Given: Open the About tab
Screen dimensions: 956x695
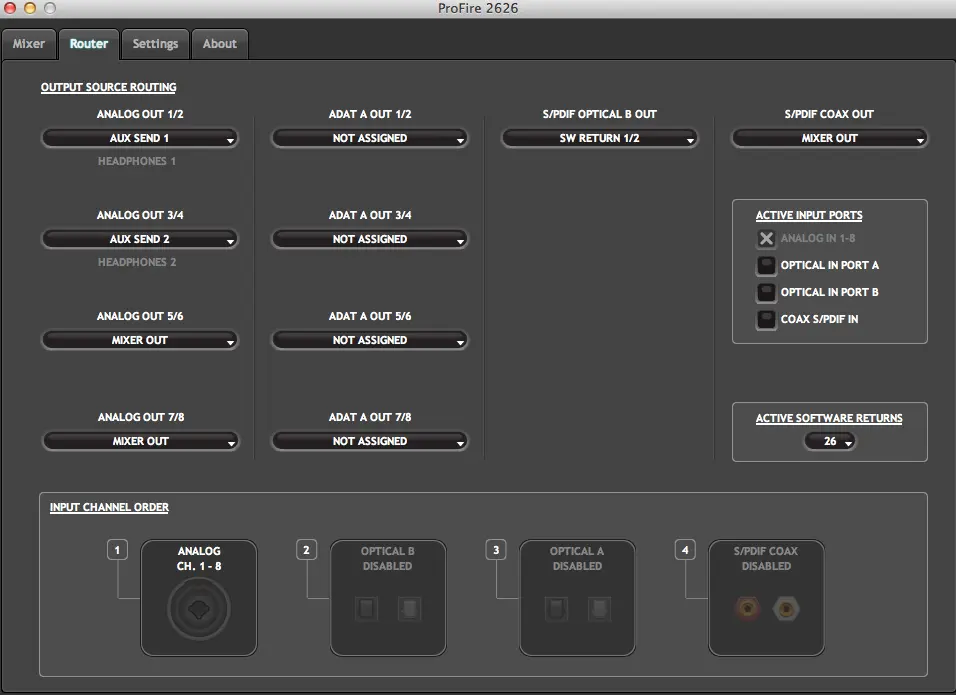Looking at the screenshot, I should click(x=220, y=44).
